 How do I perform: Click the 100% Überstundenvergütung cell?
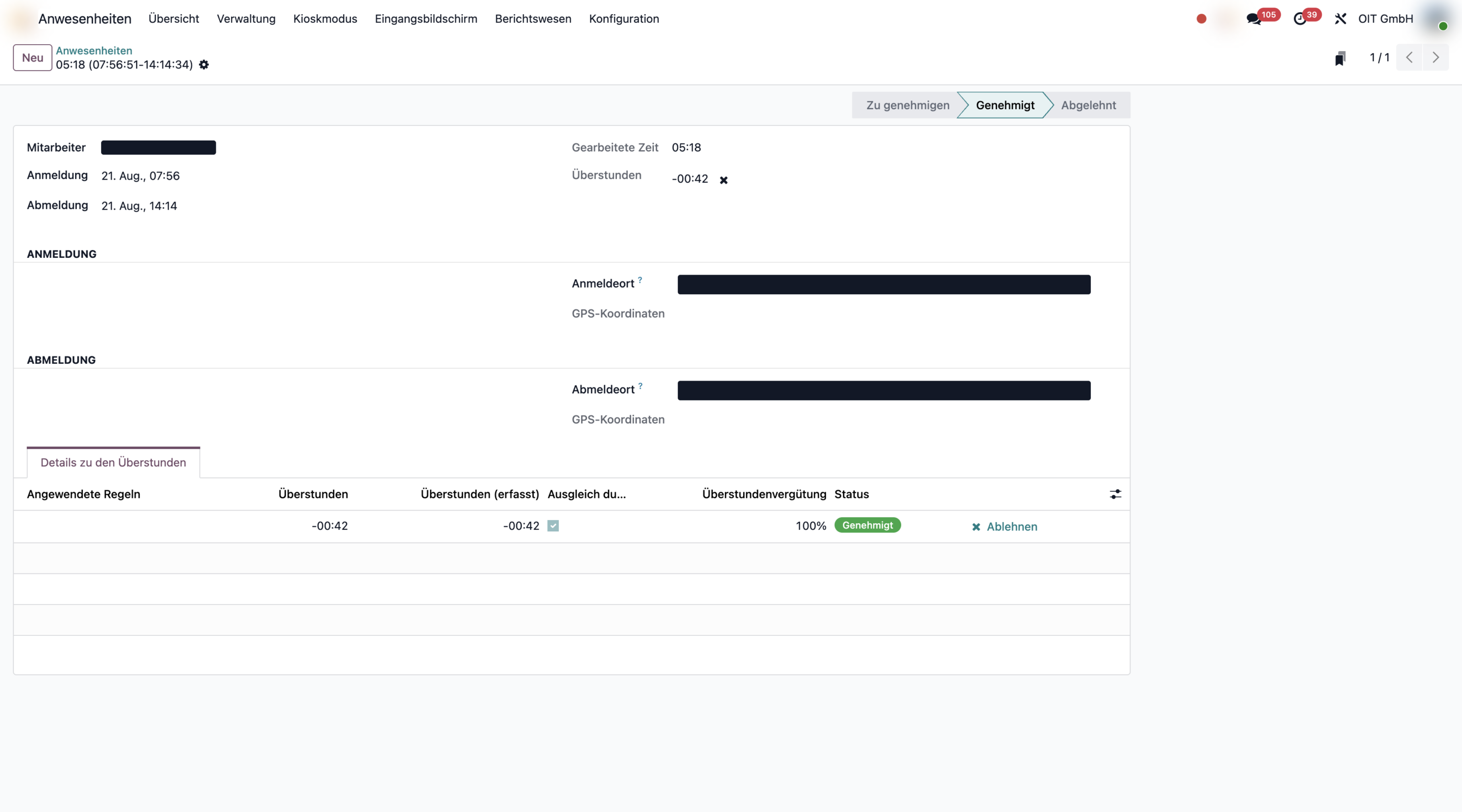coord(811,526)
